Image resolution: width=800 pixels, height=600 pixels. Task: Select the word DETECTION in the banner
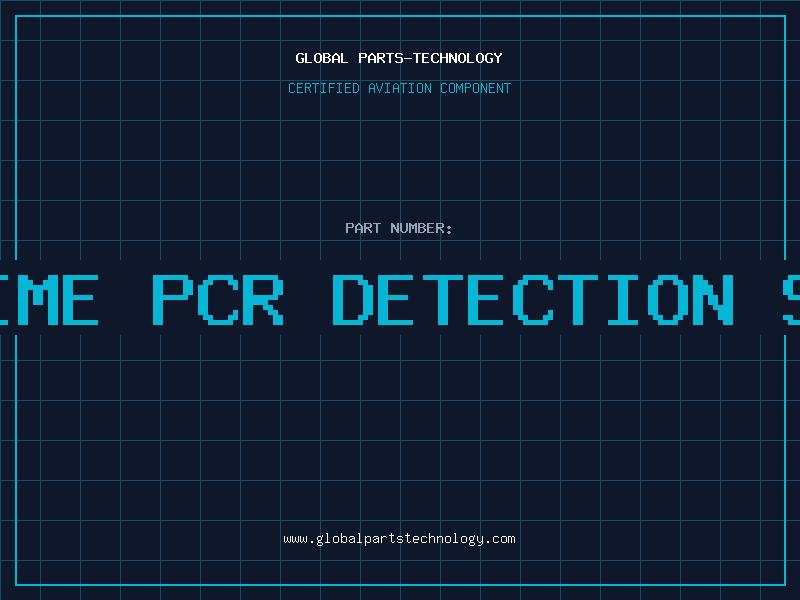pyautogui.click(x=533, y=299)
